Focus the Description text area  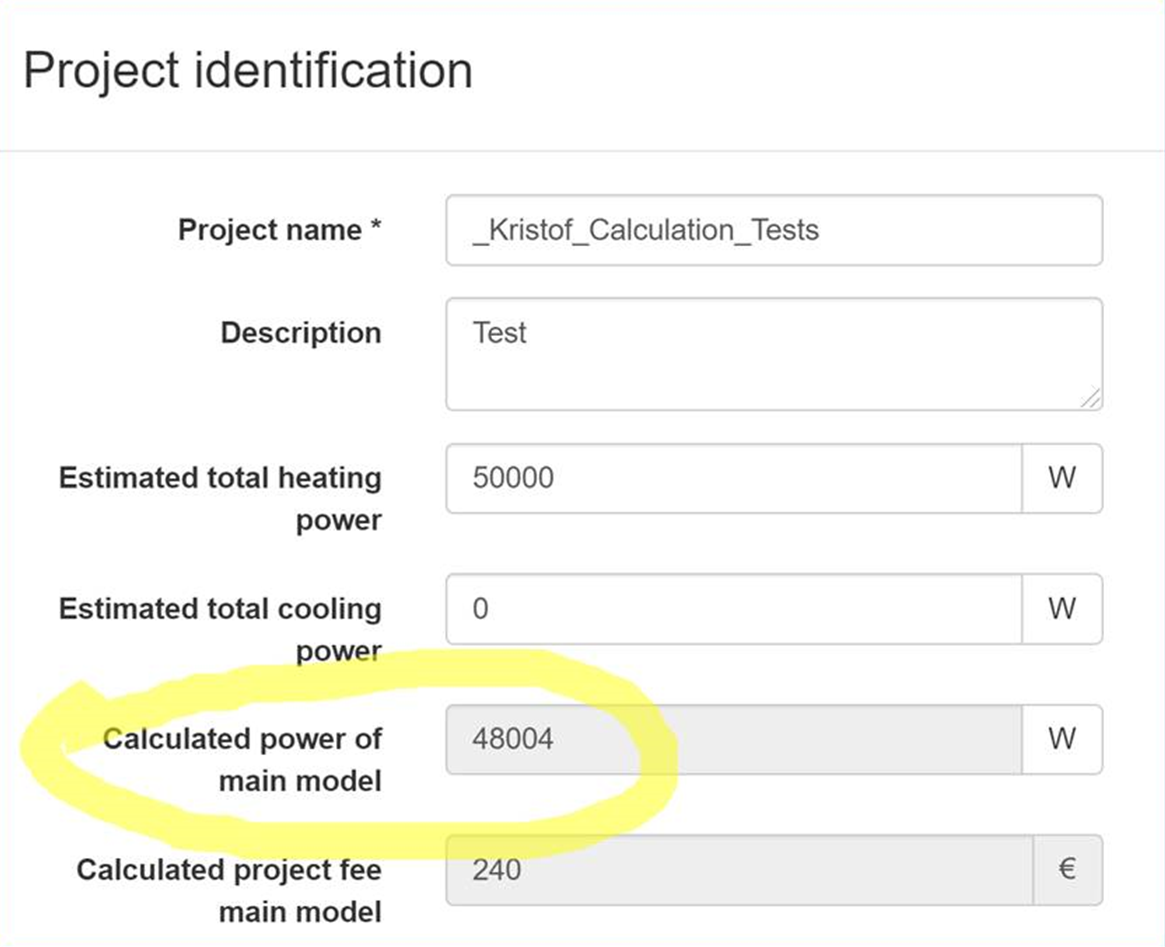point(773,353)
